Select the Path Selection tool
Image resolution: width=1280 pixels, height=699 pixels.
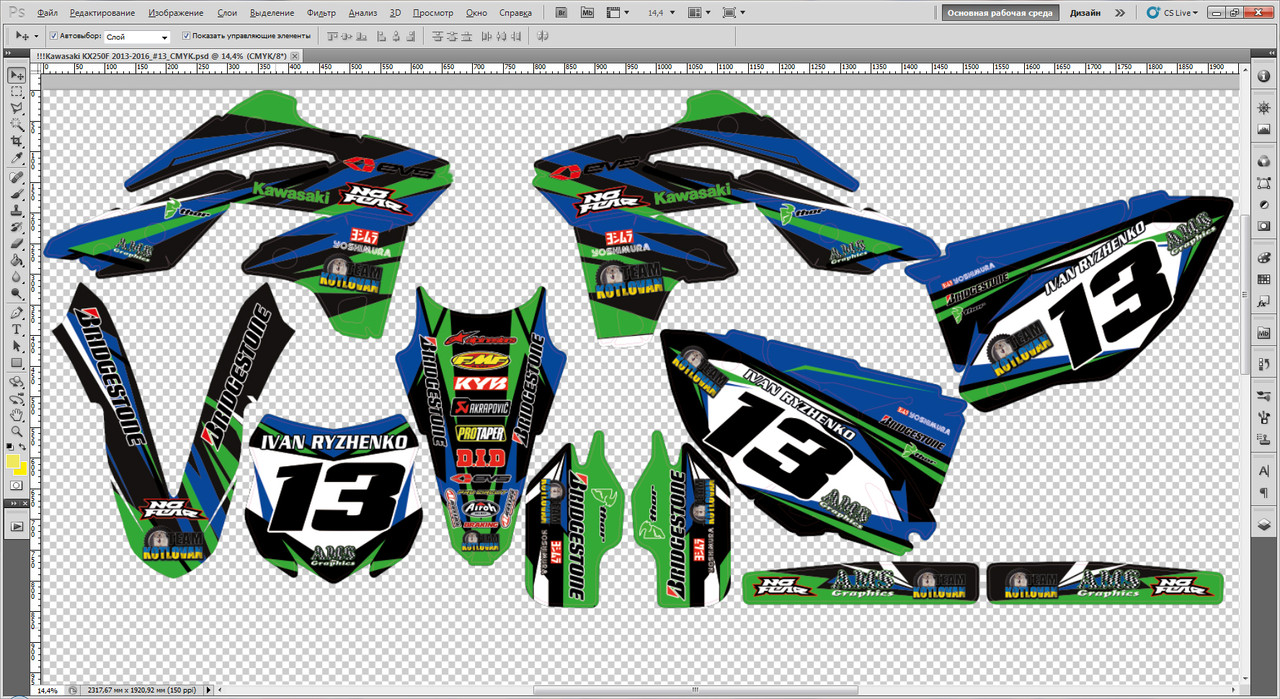click(17, 345)
